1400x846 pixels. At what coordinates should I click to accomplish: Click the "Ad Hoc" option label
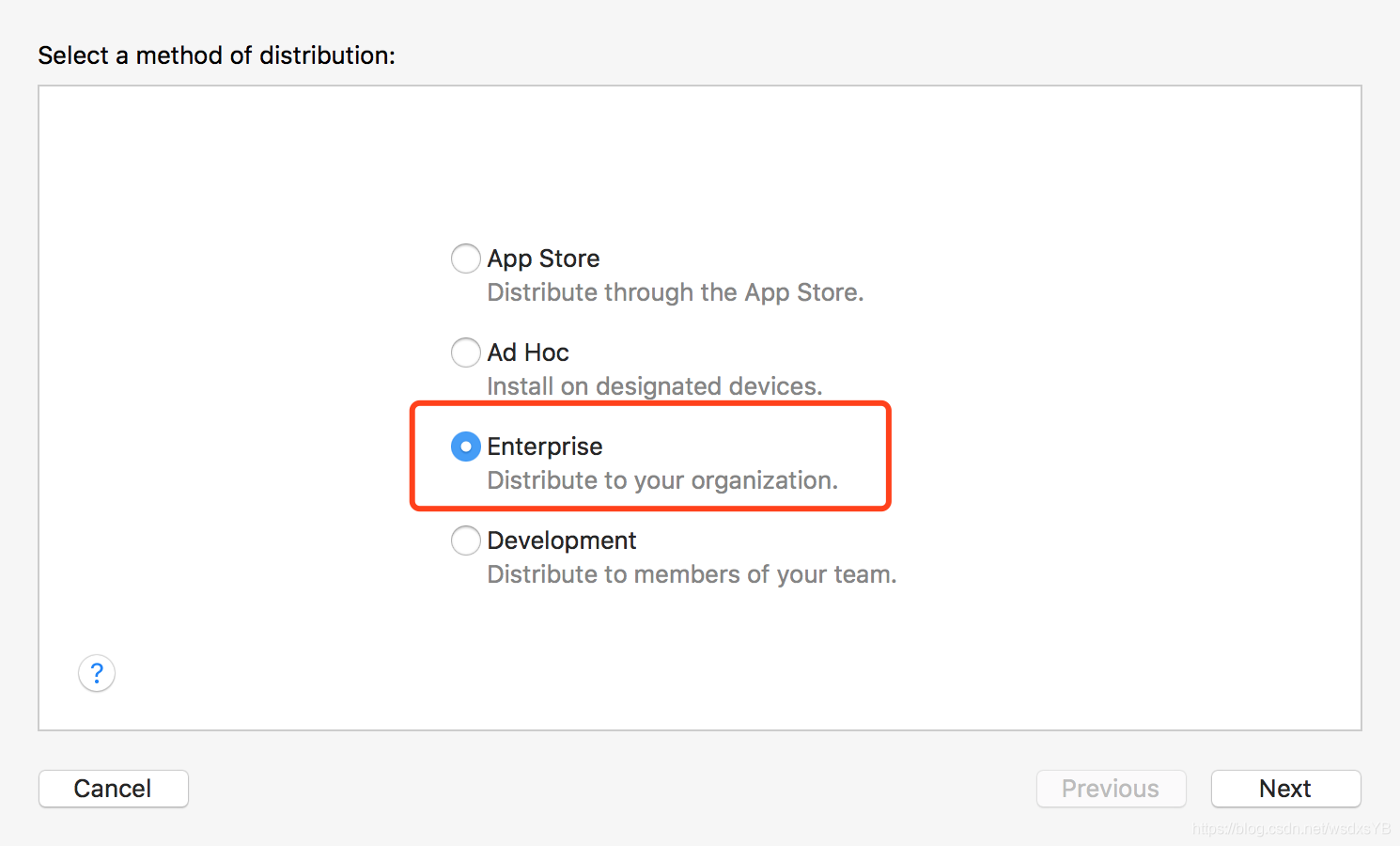click(x=528, y=352)
